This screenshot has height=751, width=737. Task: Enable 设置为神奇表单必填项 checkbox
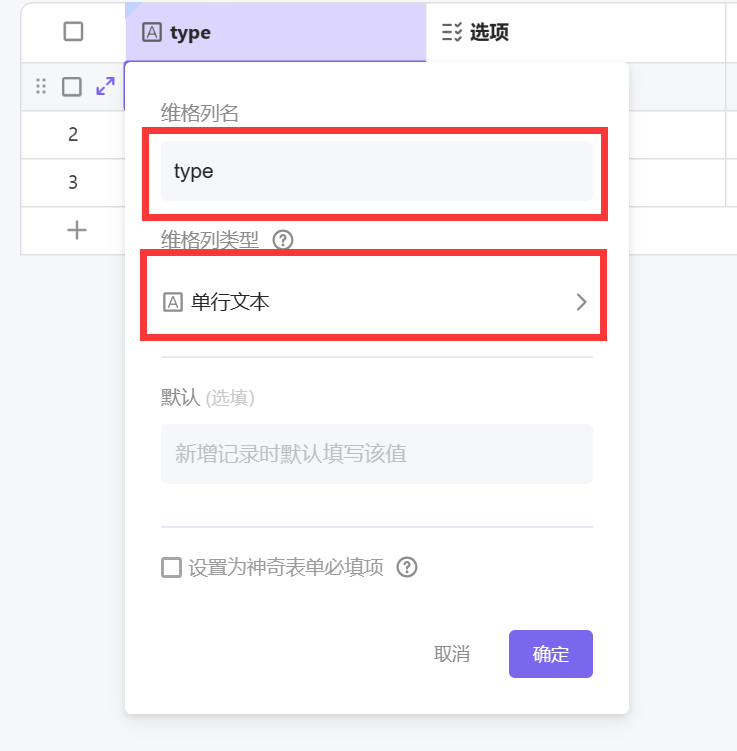(x=172, y=568)
